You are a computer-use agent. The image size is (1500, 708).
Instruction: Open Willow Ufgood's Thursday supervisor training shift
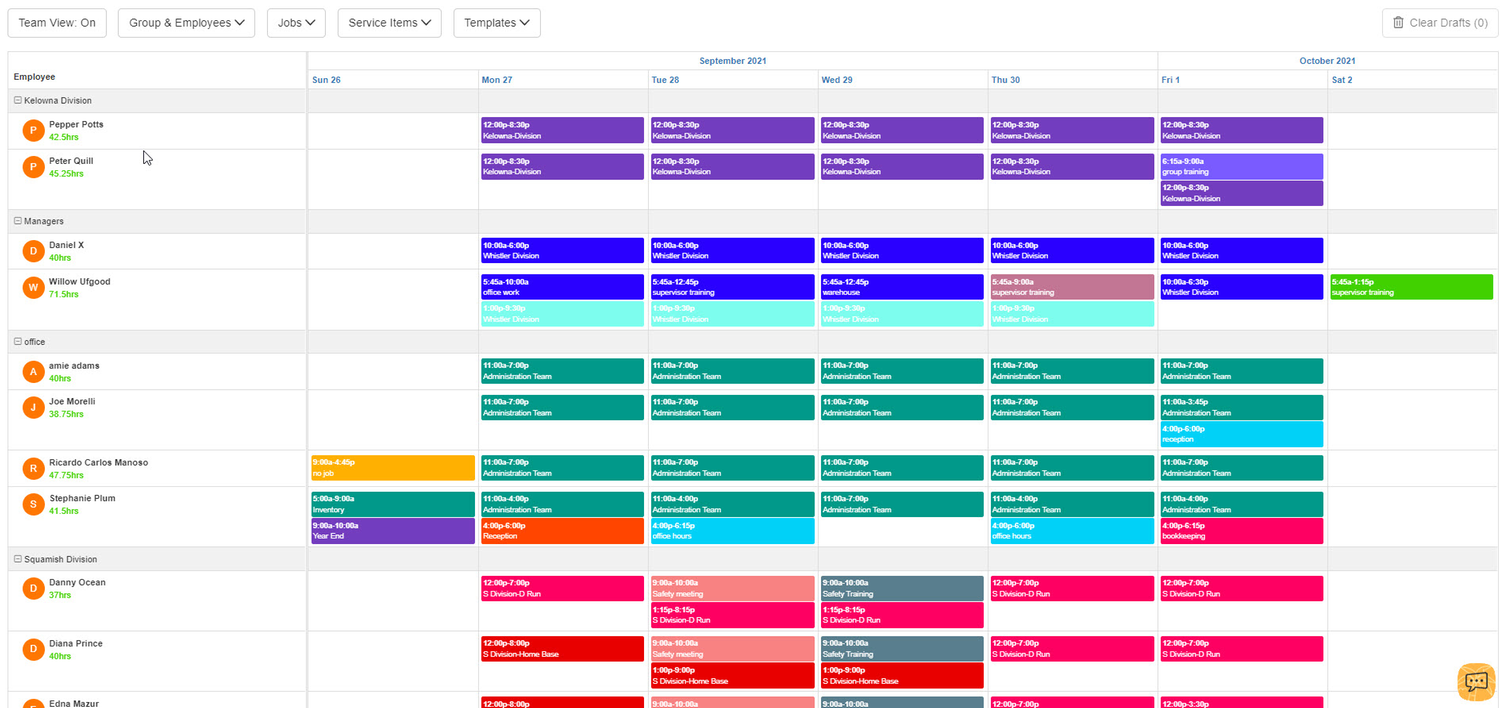coord(1072,287)
